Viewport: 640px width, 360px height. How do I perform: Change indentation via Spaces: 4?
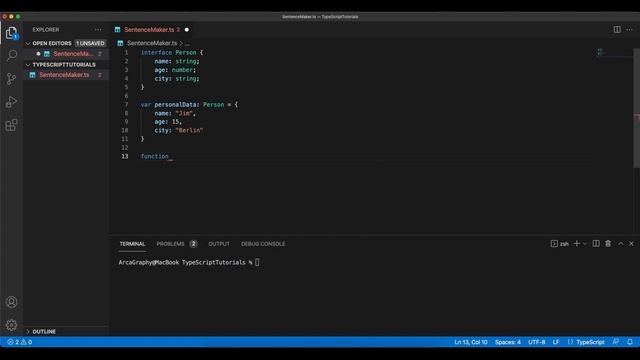pyautogui.click(x=508, y=342)
